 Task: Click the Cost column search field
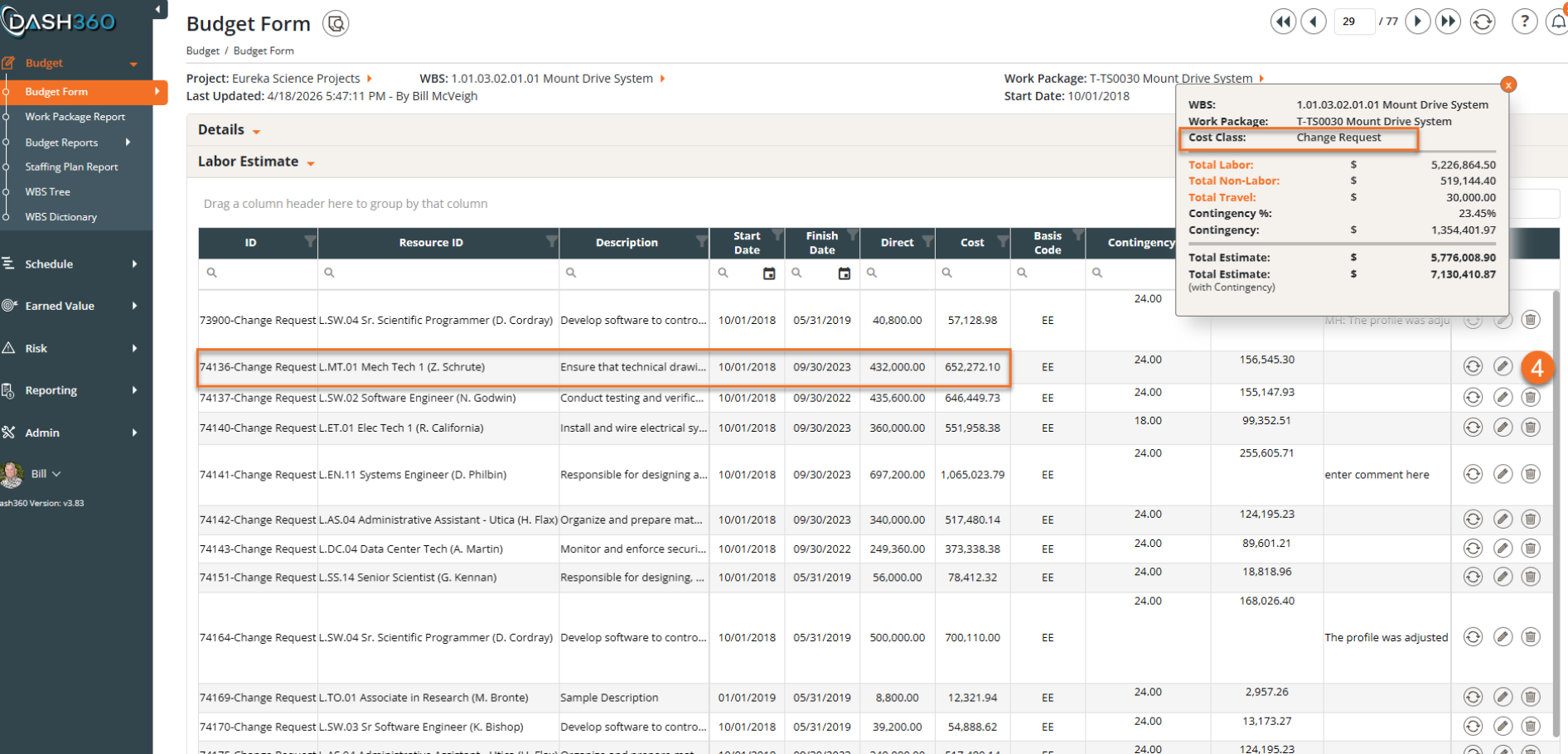pos(973,273)
